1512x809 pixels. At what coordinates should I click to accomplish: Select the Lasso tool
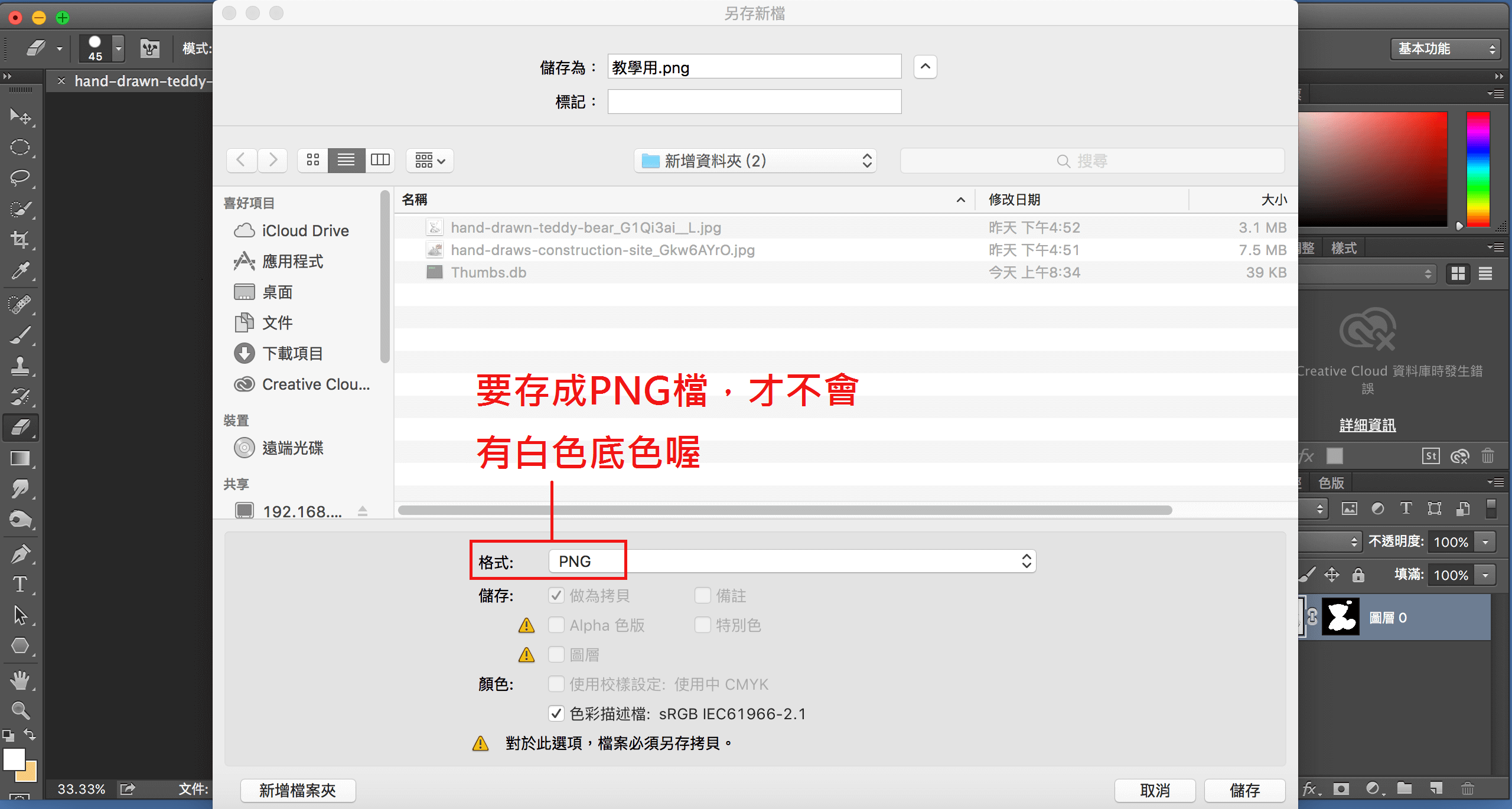tap(20, 178)
